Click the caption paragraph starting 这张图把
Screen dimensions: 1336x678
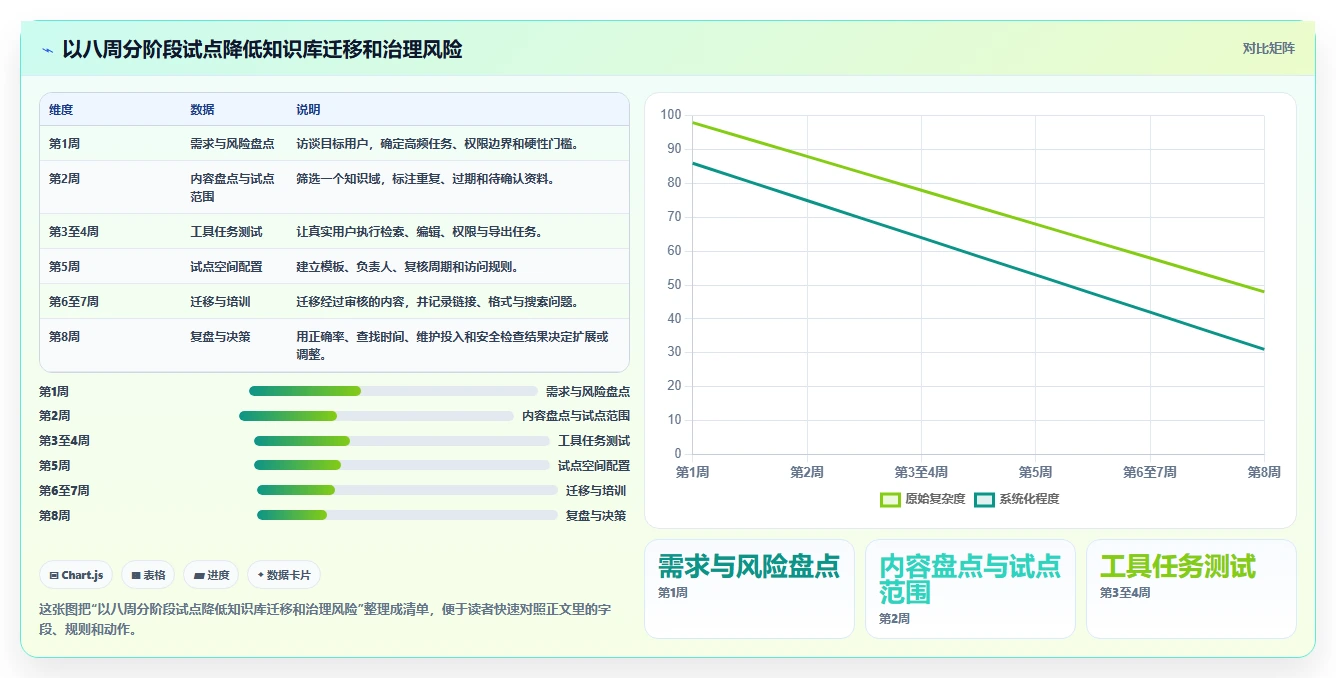pyautogui.click(x=324, y=619)
